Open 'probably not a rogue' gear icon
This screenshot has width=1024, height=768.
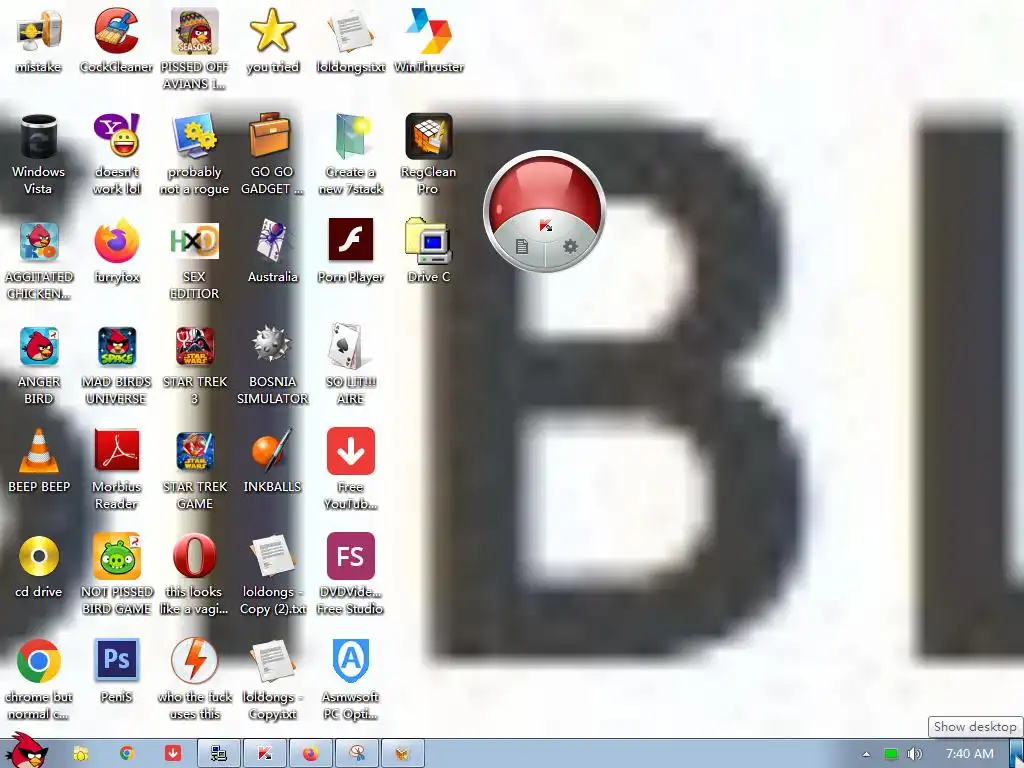(x=195, y=136)
